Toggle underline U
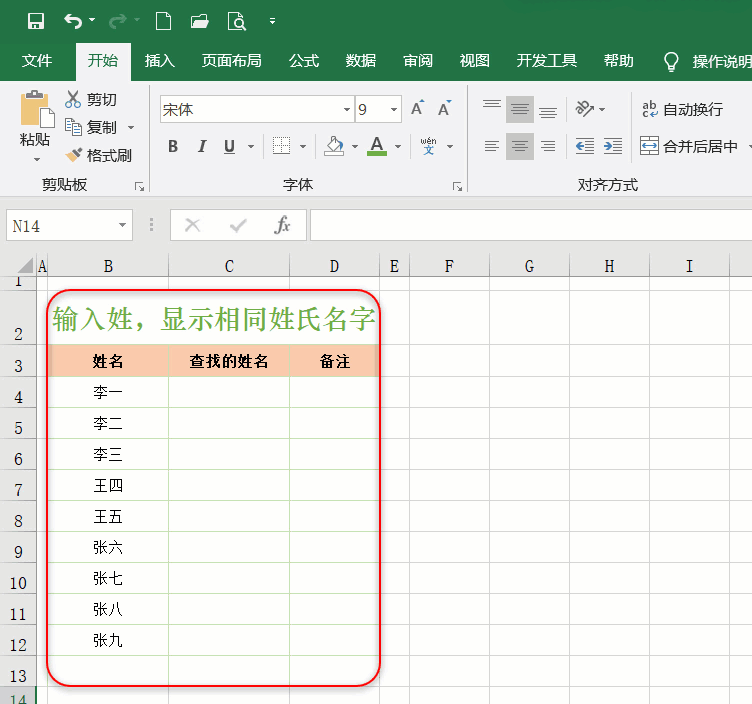752x704 pixels. [230, 146]
